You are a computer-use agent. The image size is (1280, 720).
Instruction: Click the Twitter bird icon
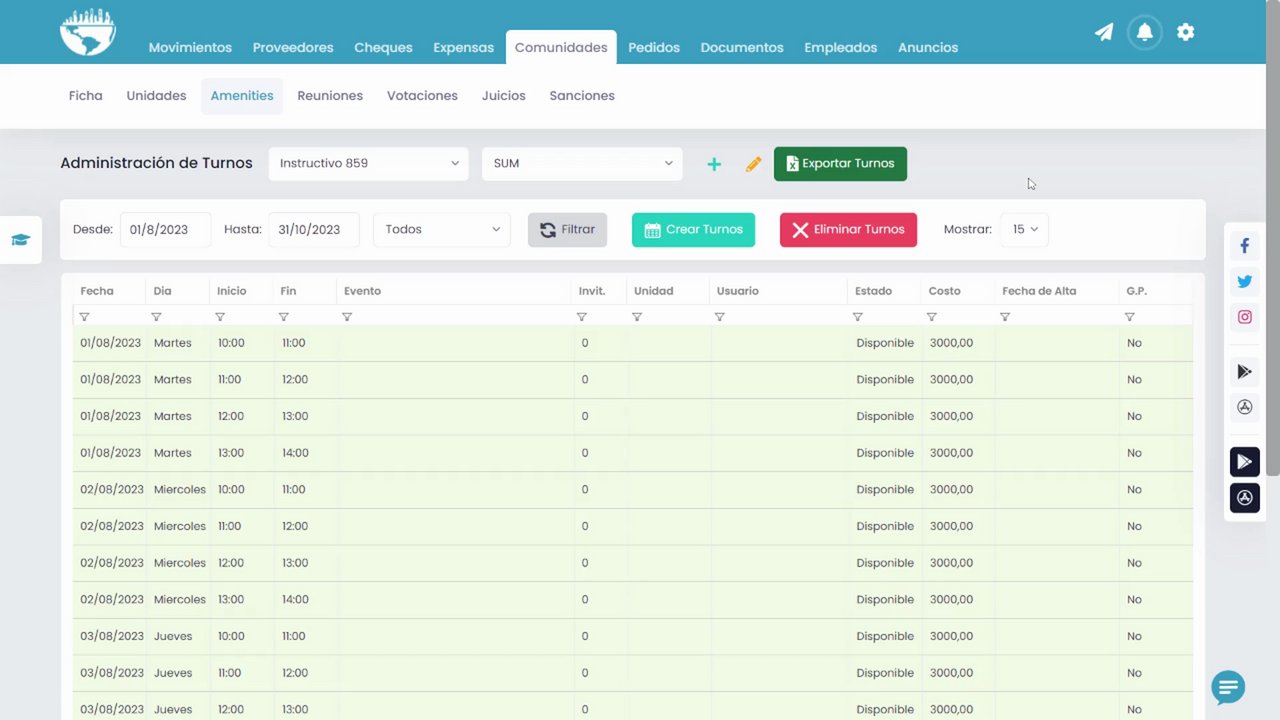pyautogui.click(x=1245, y=282)
